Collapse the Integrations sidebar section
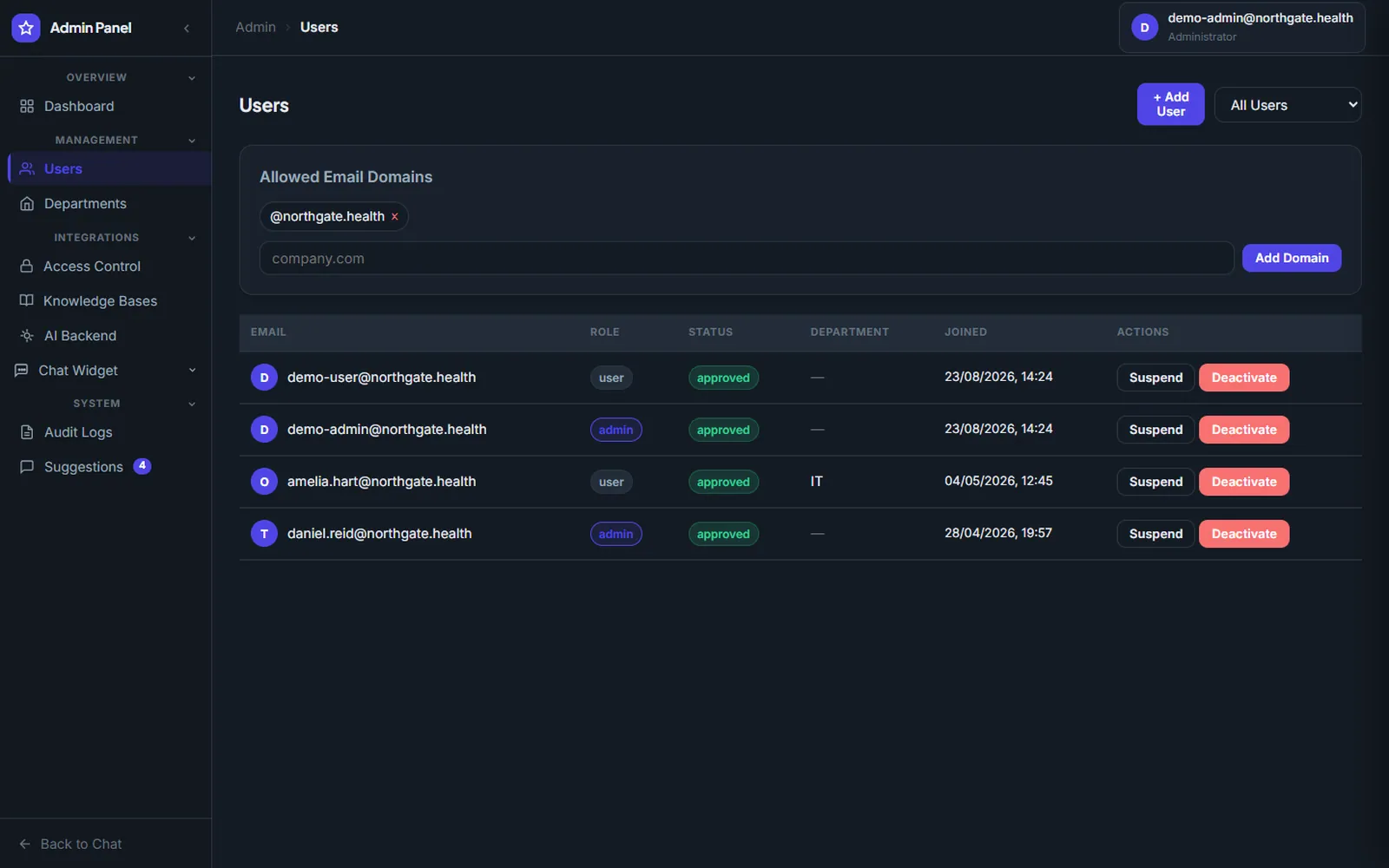Viewport: 1389px width, 868px height. (x=192, y=238)
